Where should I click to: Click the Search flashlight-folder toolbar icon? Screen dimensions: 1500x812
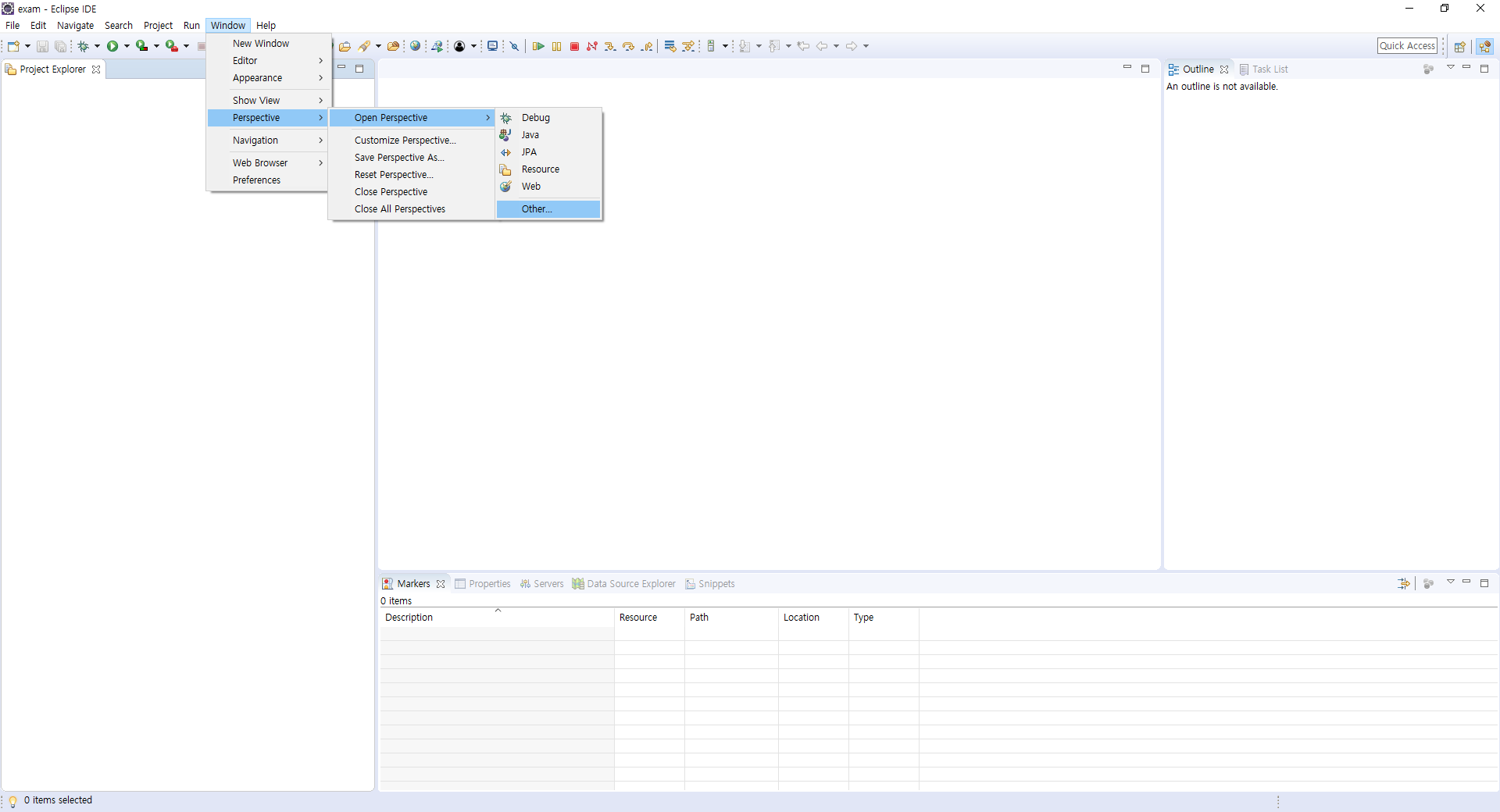point(363,46)
